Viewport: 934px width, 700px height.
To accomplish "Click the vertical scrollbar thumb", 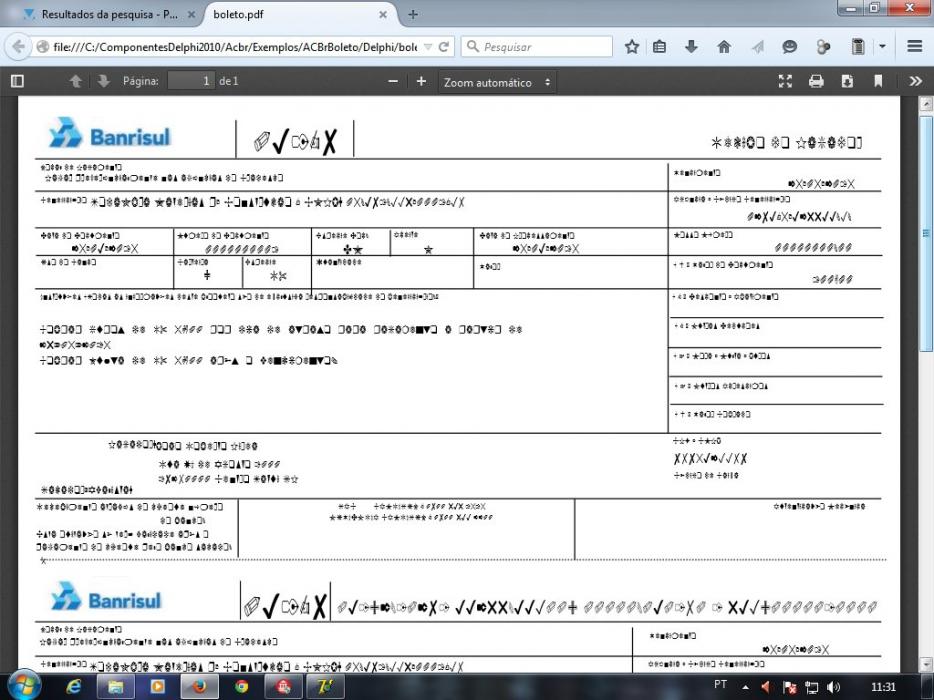I will tap(926, 232).
